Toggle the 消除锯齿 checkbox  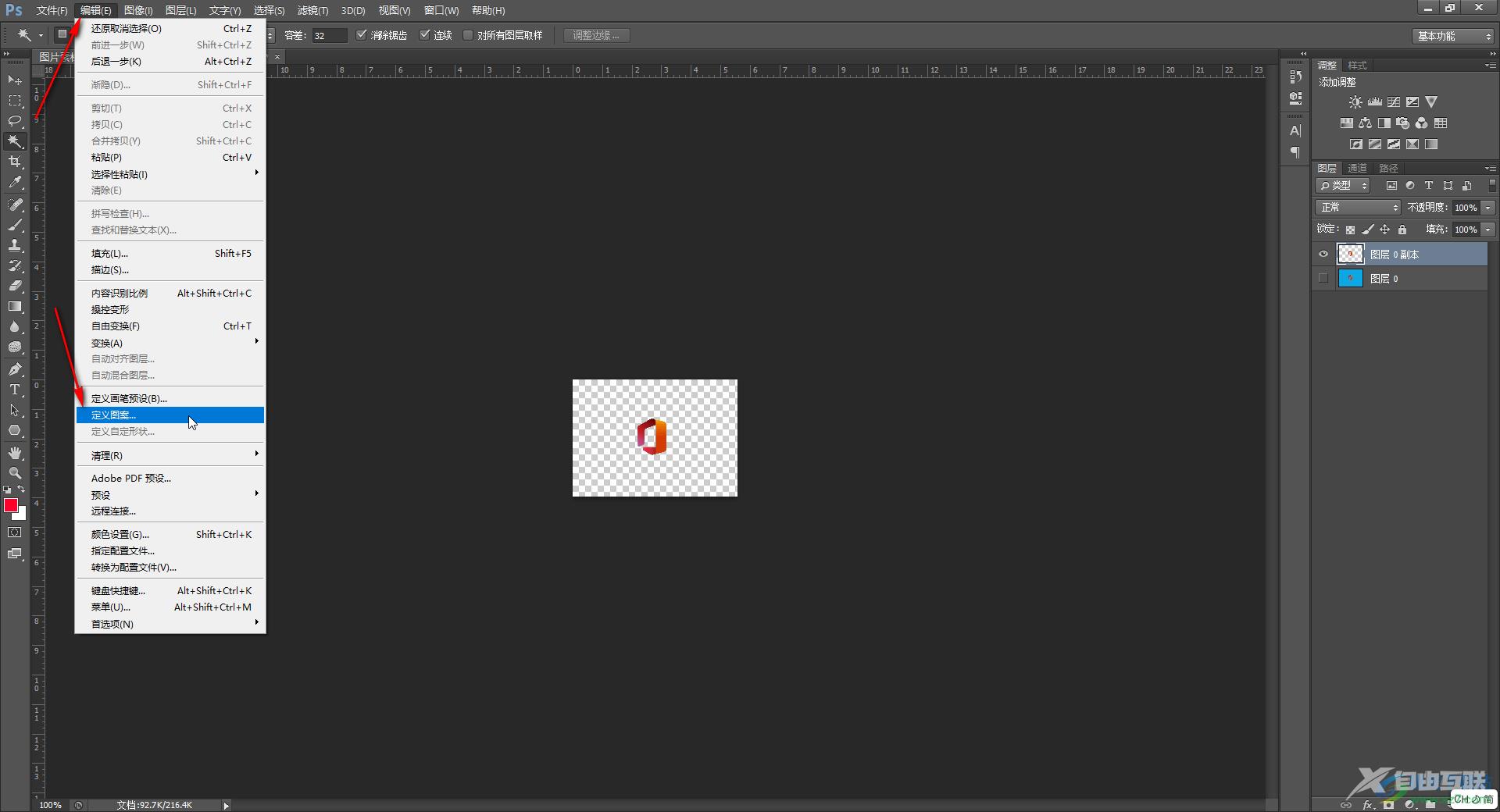[361, 35]
